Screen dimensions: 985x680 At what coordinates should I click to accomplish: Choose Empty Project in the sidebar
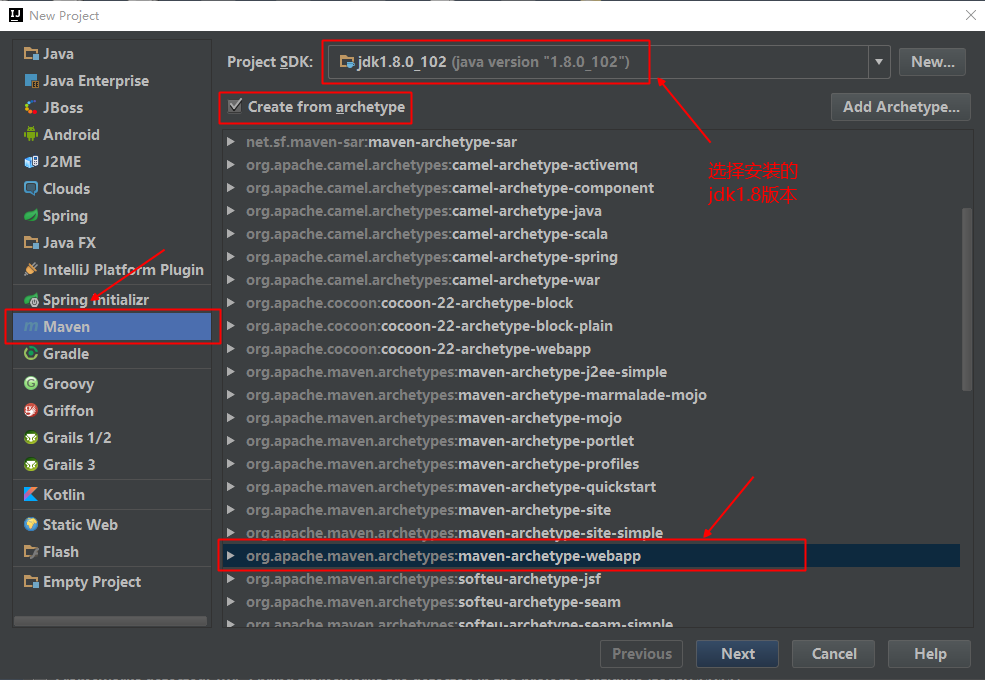pos(91,582)
